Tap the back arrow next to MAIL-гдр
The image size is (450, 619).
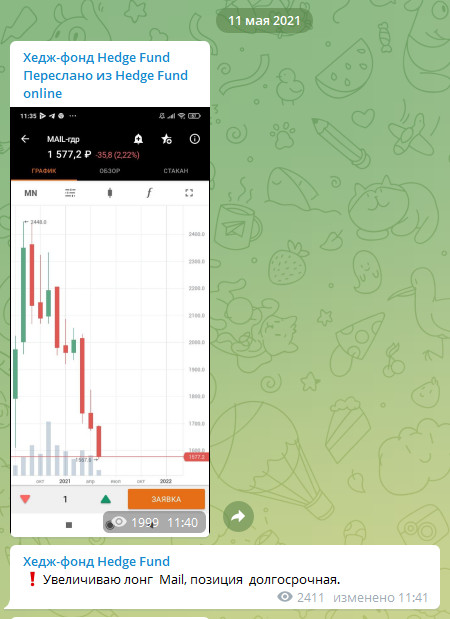tap(25, 139)
